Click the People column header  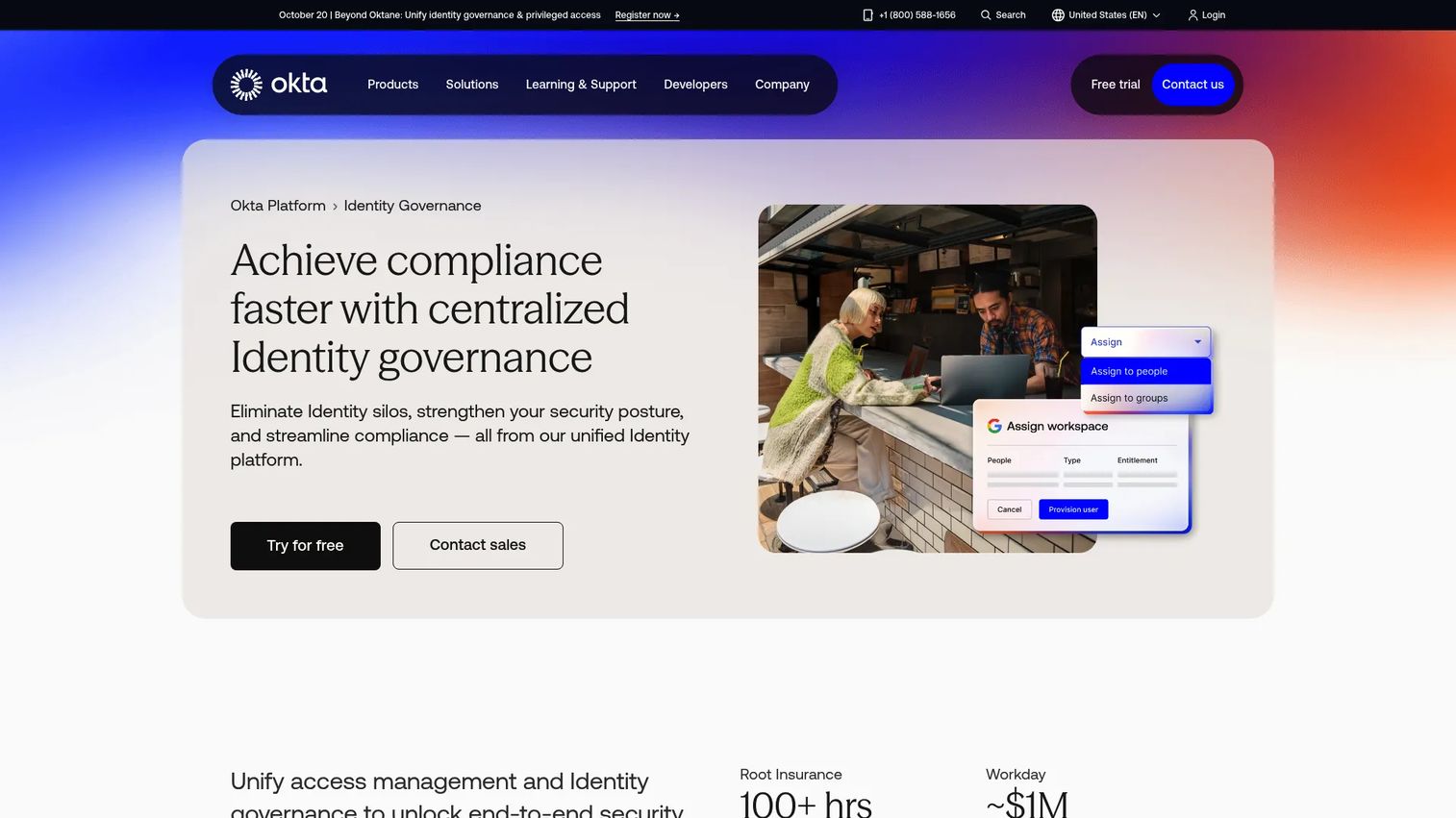pos(999,460)
